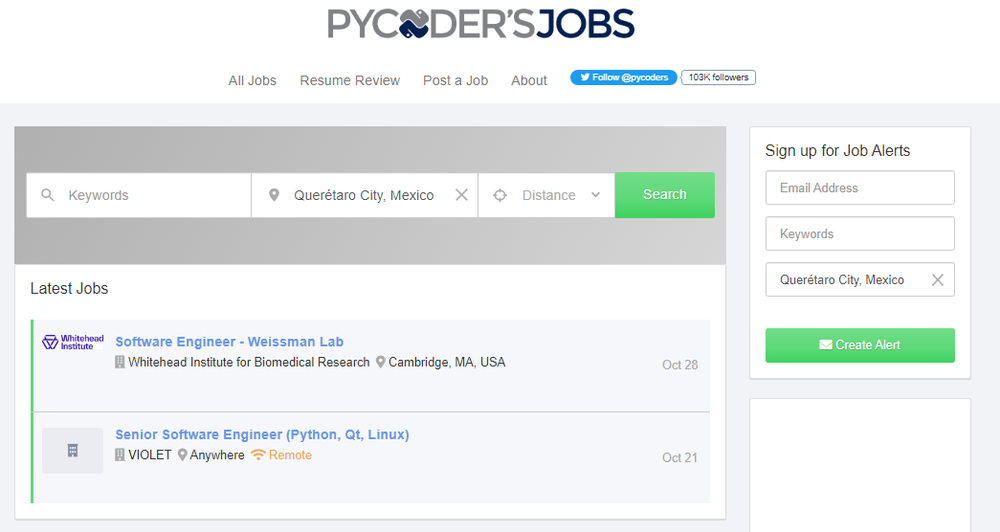Focus the Keywords field in Job Alerts
The image size is (1000, 532).
860,233
